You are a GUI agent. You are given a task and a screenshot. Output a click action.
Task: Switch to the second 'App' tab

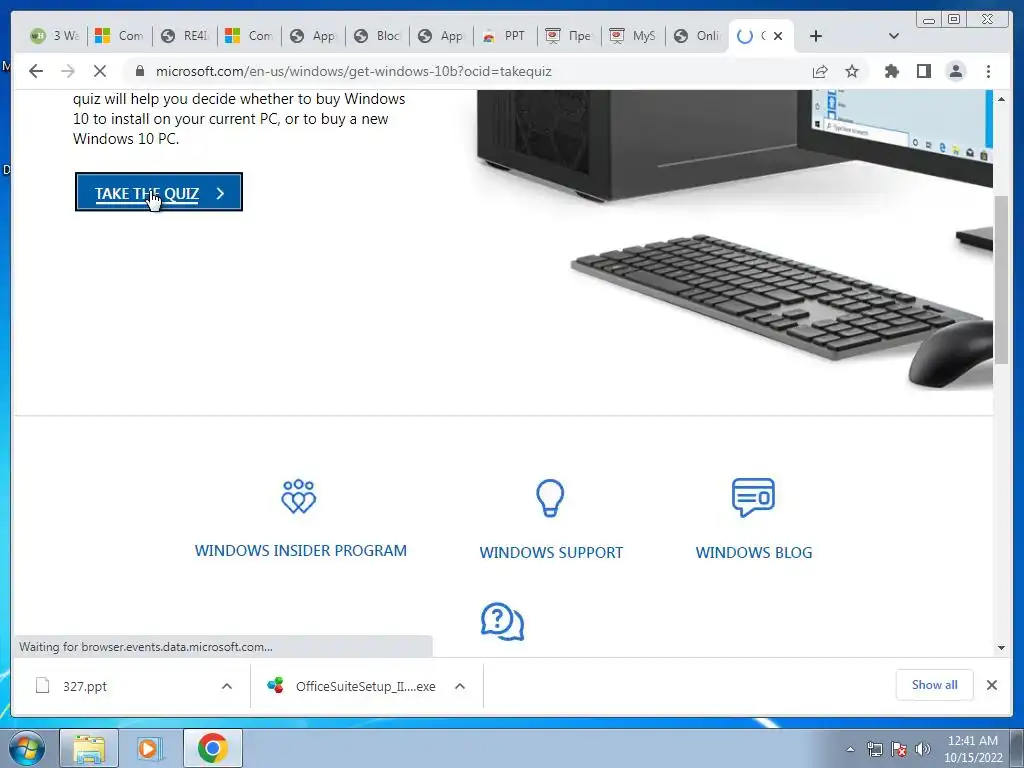441,36
